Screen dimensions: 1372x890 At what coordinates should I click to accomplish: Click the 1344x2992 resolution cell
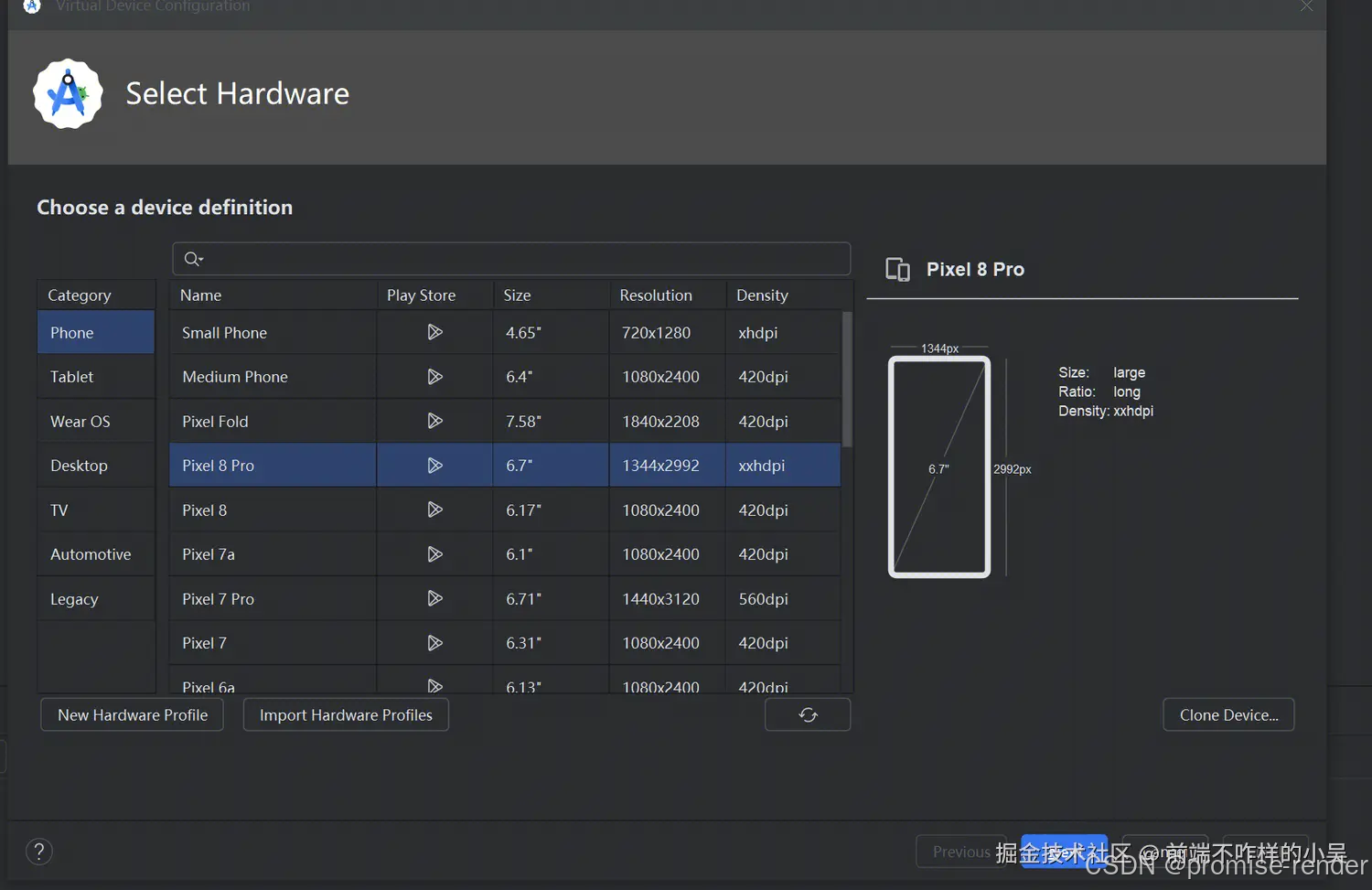coord(667,466)
